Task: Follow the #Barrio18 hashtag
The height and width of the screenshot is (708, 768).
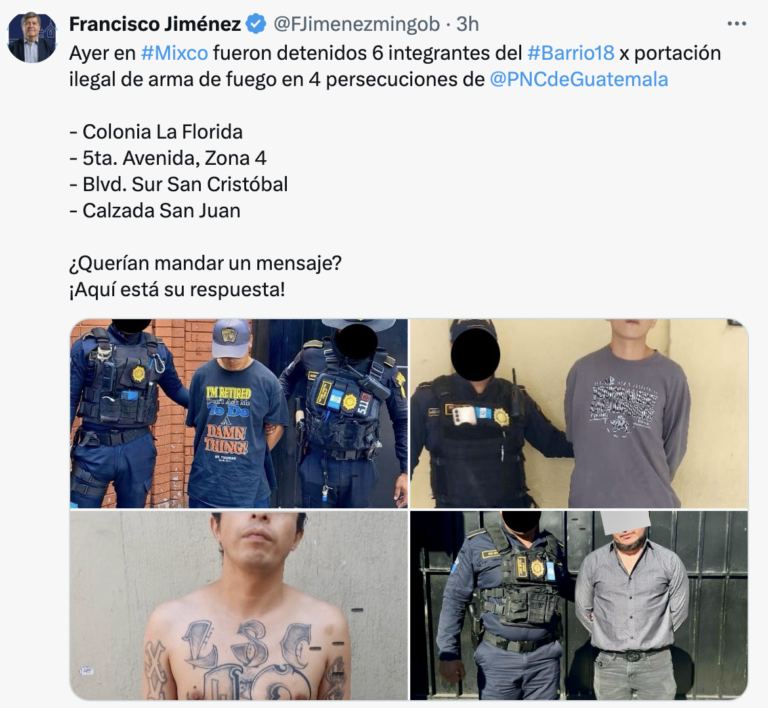Action: (571, 53)
